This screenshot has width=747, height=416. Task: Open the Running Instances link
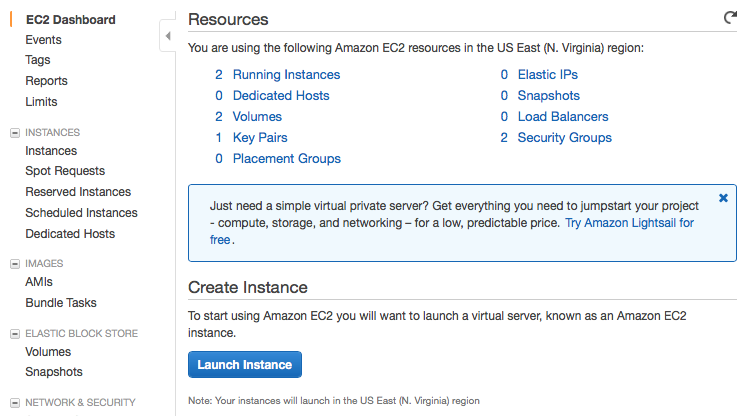tap(286, 75)
